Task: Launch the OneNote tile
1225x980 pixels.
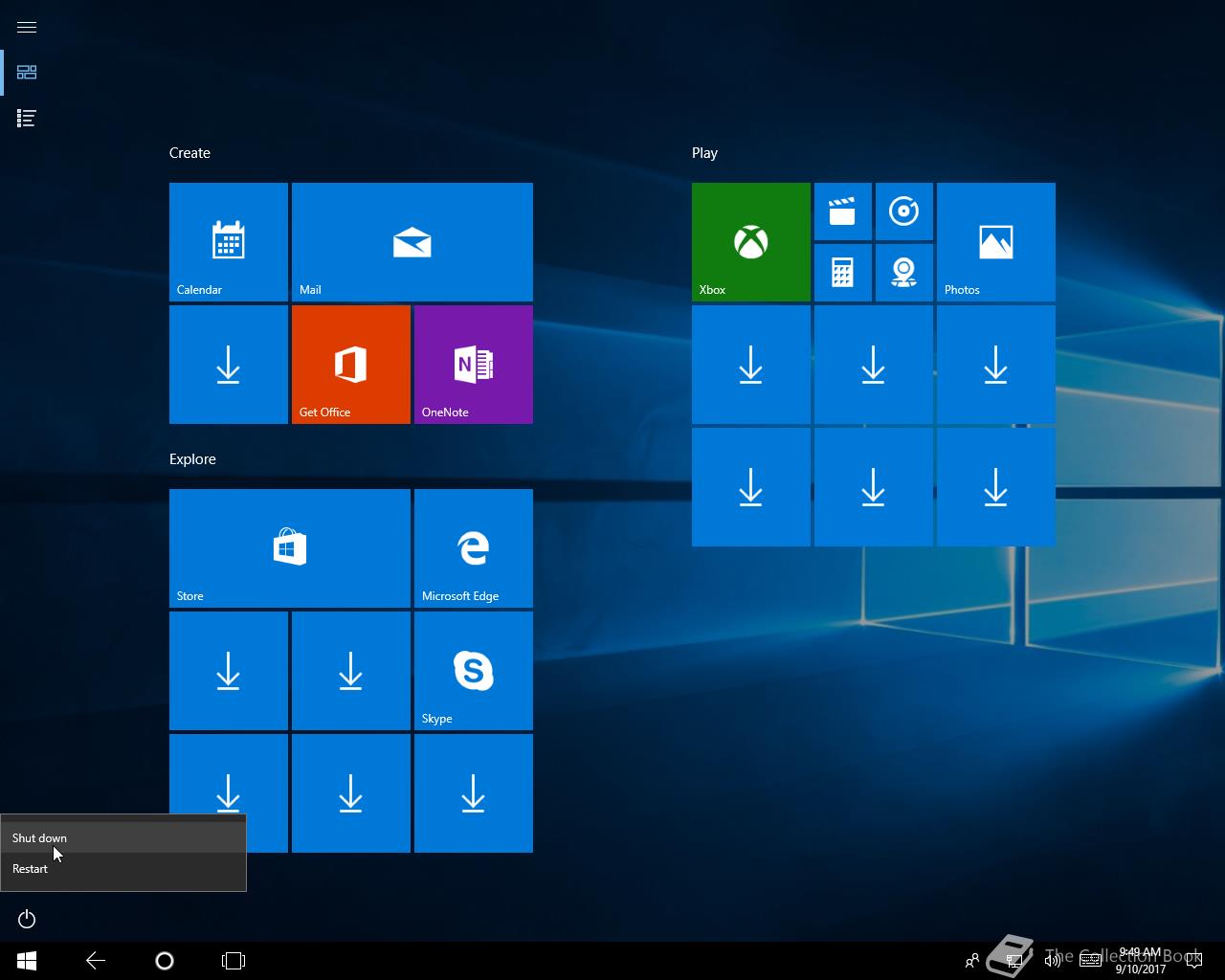Action: pos(474,365)
